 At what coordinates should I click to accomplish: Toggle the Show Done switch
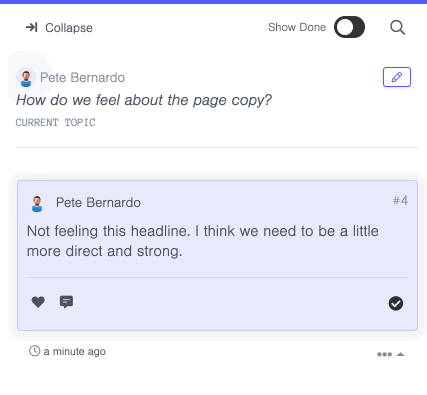[349, 27]
